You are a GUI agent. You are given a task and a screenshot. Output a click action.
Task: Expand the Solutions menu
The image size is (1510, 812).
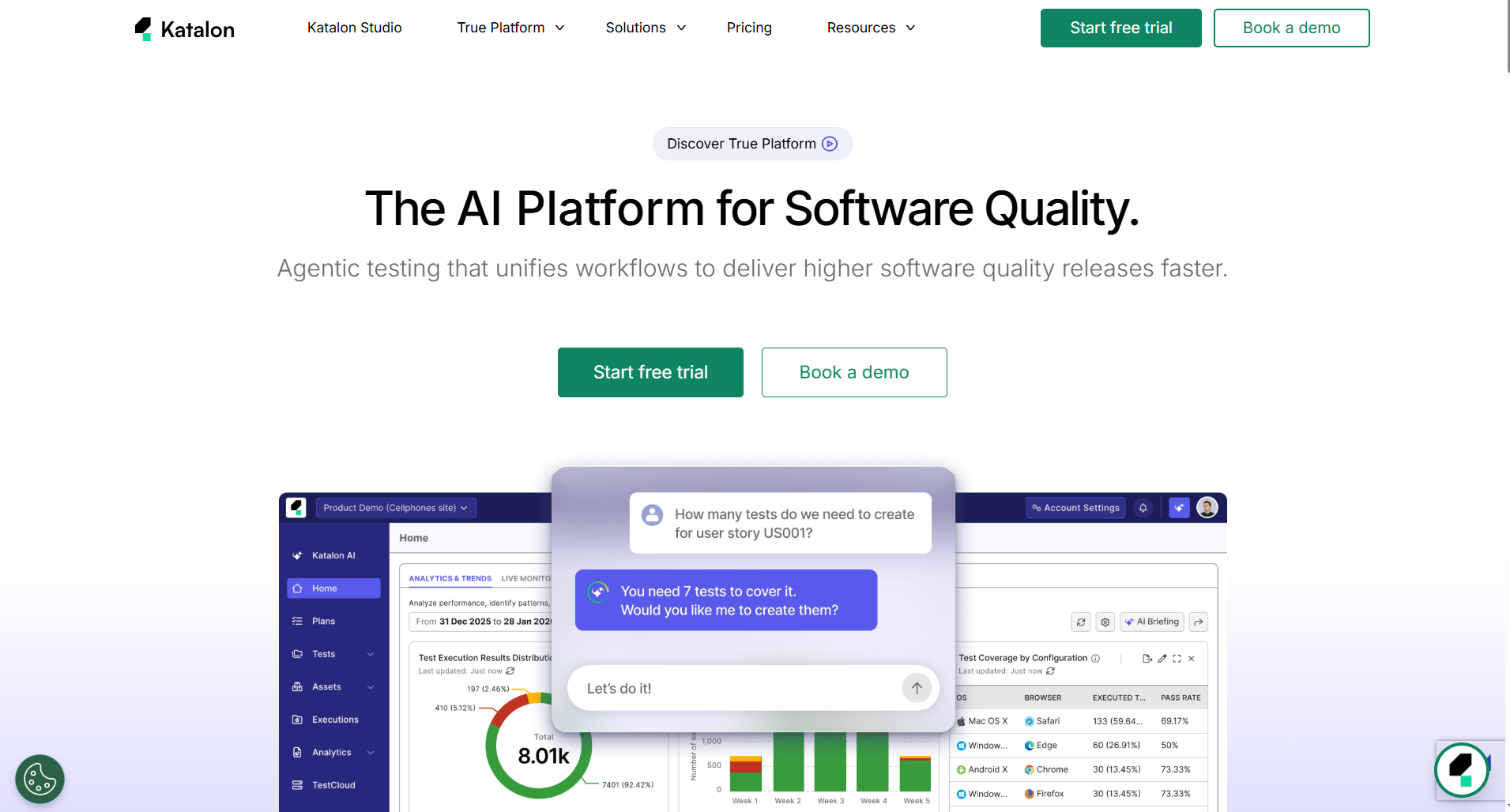coord(646,28)
